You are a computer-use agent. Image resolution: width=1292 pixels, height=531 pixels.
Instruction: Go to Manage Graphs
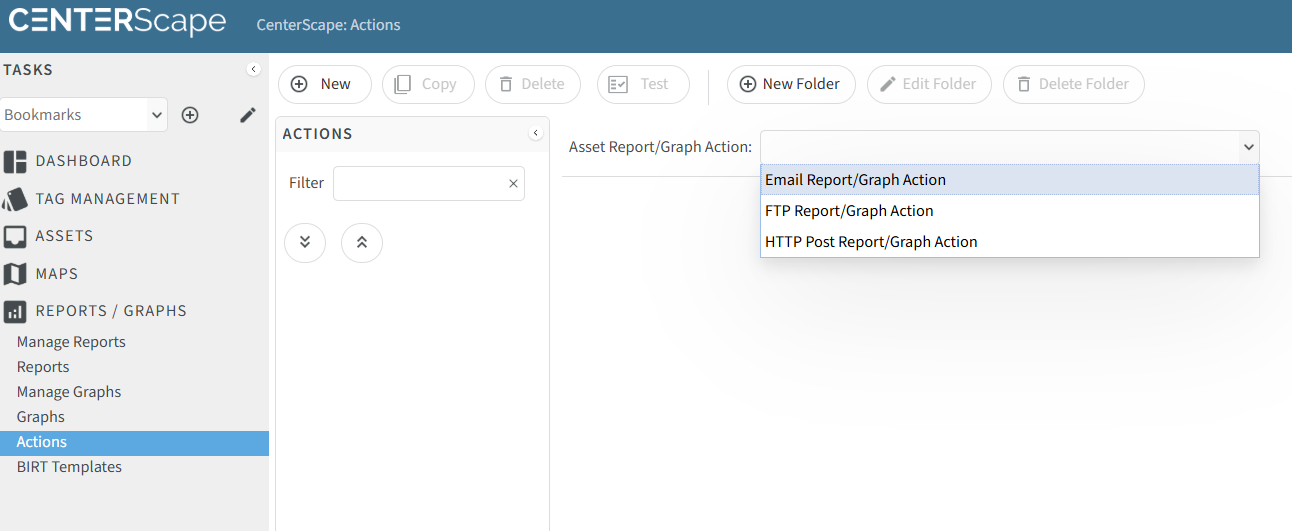pos(69,392)
